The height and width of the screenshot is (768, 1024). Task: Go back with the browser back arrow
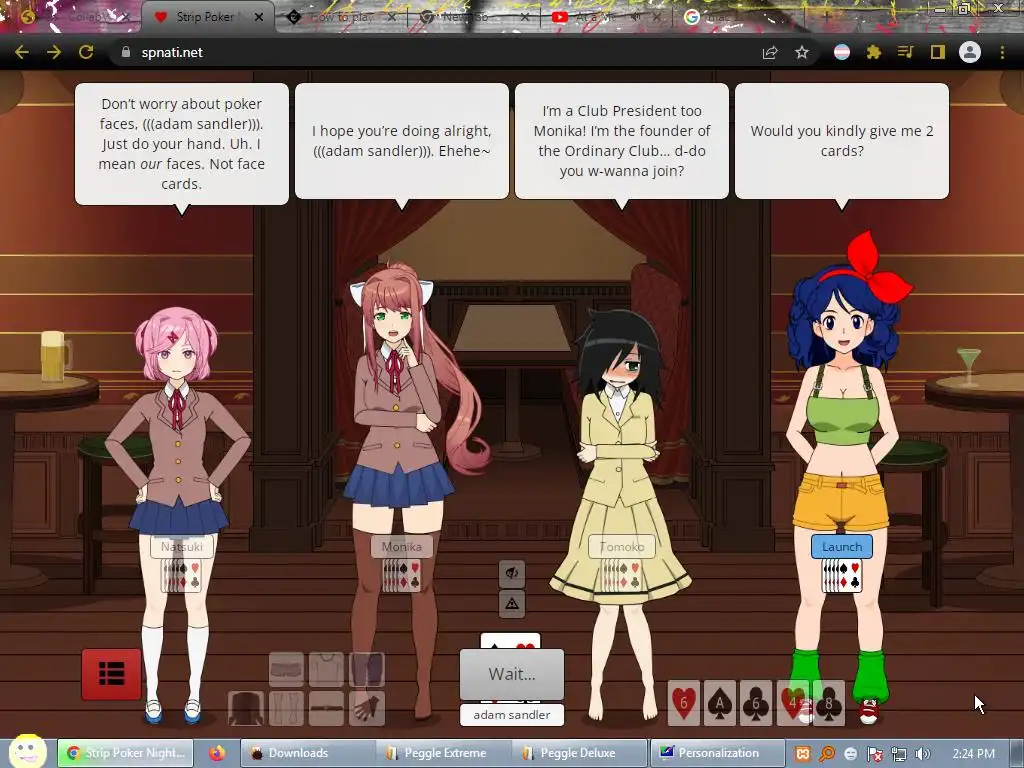[22, 52]
